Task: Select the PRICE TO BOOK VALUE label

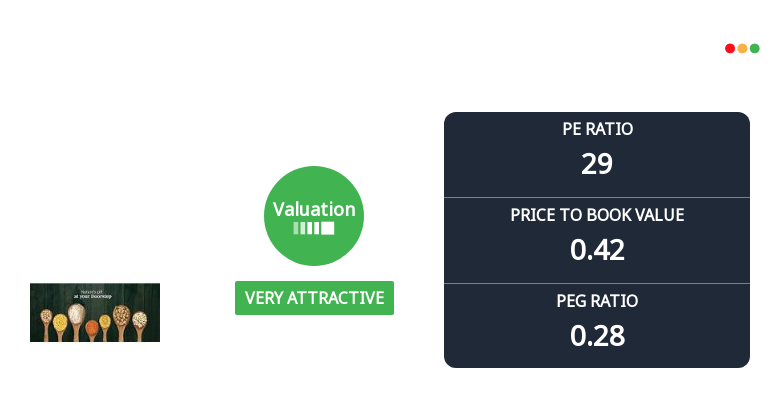Action: click(x=597, y=215)
